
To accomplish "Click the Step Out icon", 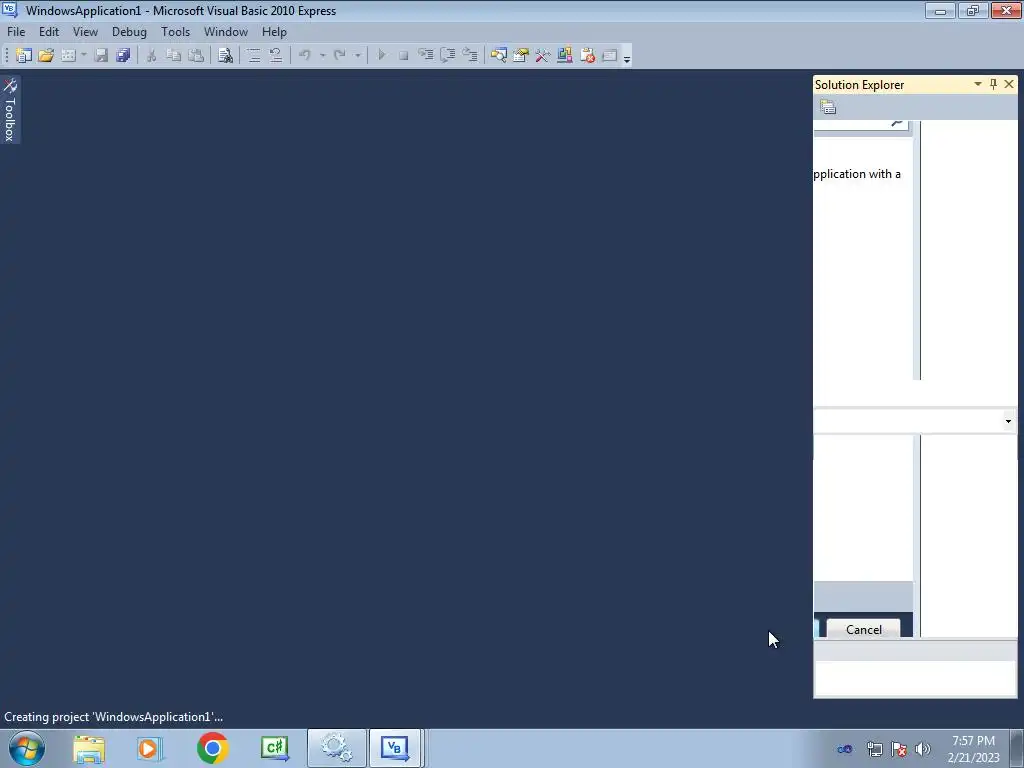I will 470,56.
